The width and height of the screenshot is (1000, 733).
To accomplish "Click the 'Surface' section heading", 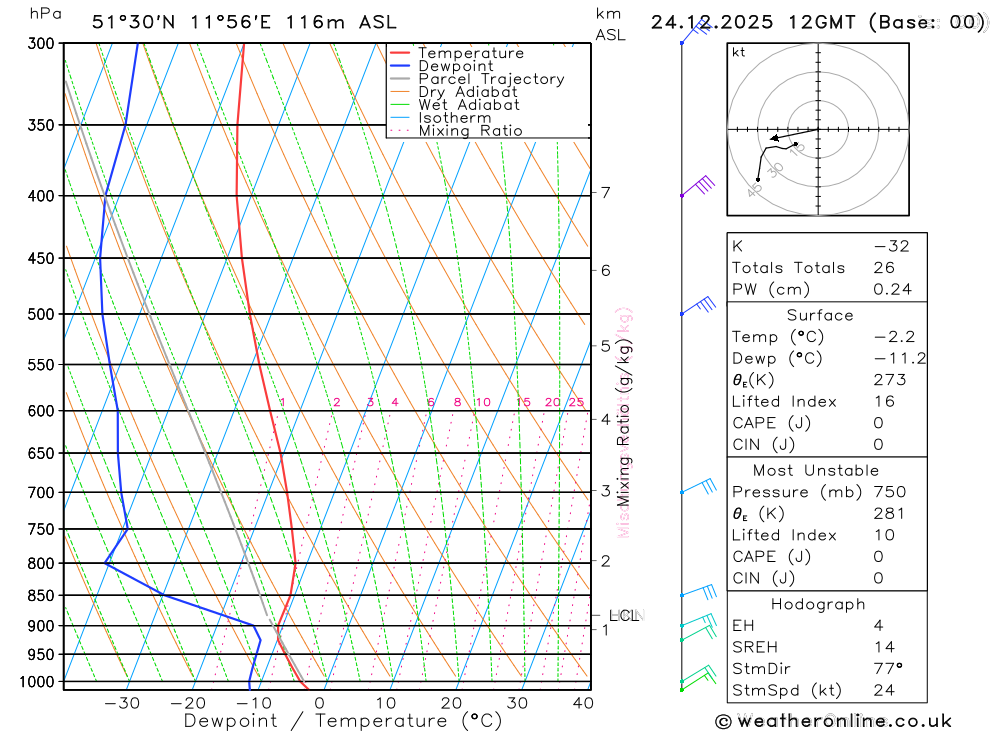I will pos(820,315).
